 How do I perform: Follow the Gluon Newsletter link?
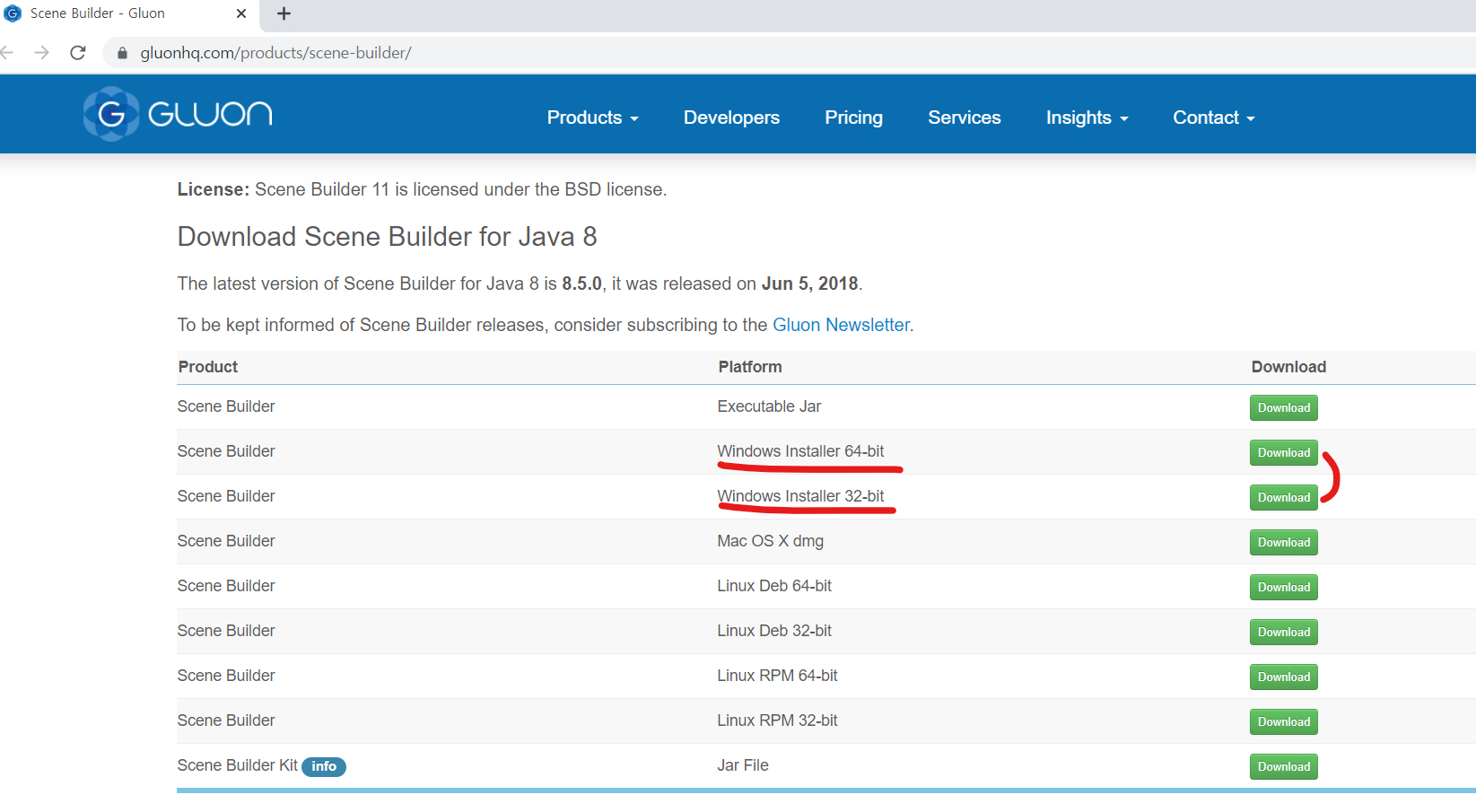(841, 325)
